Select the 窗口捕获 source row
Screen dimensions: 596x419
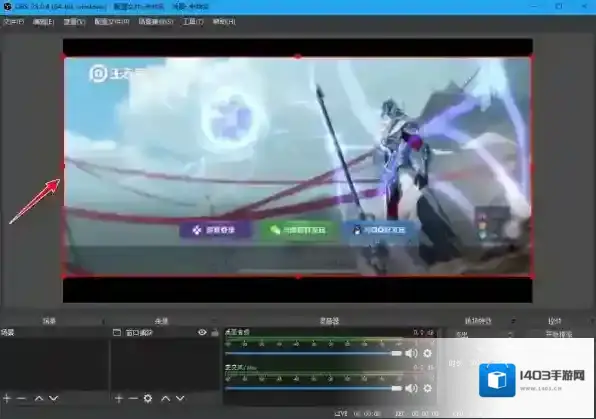click(x=165, y=333)
